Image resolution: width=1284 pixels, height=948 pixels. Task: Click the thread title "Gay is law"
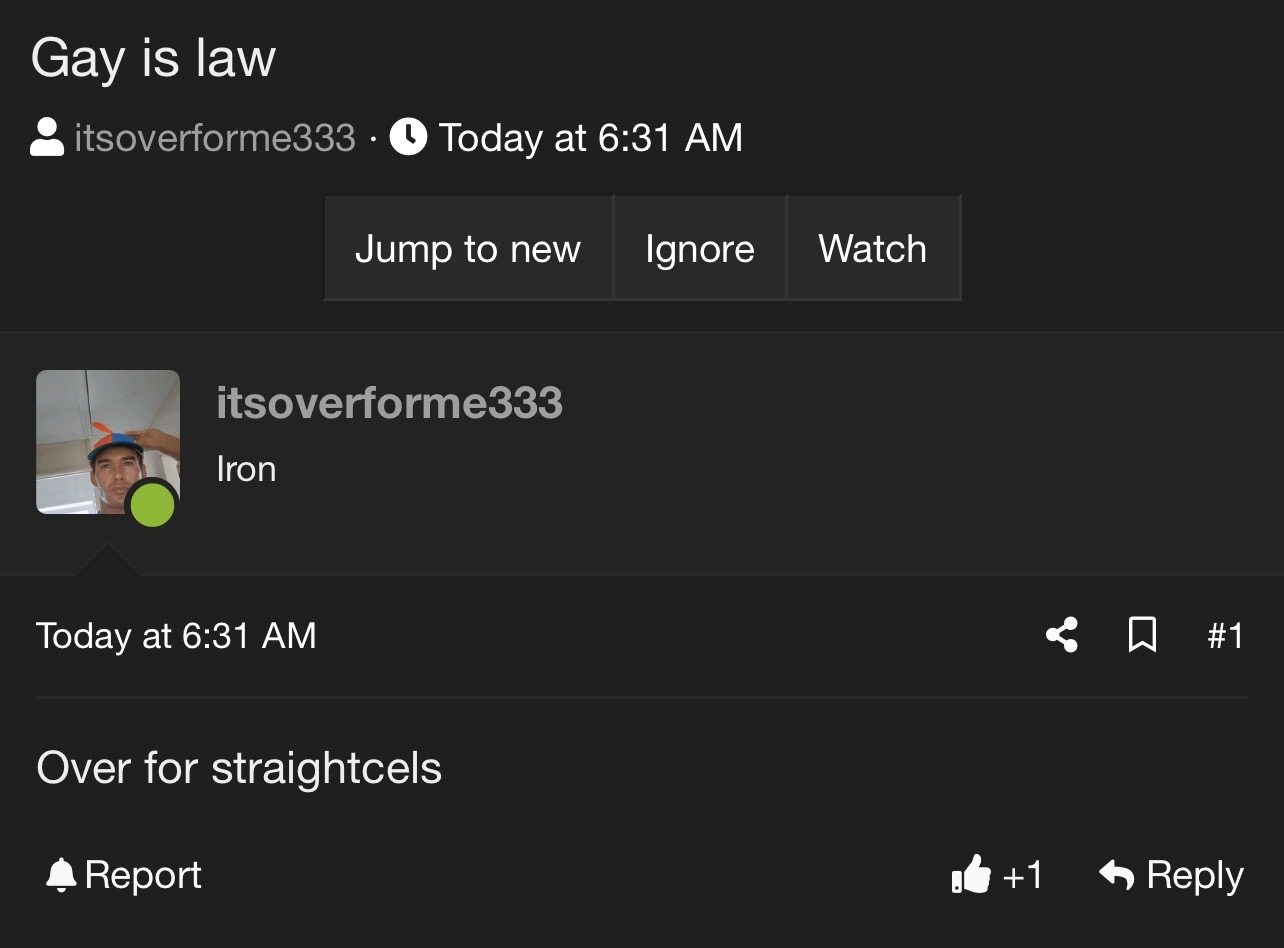click(x=153, y=57)
